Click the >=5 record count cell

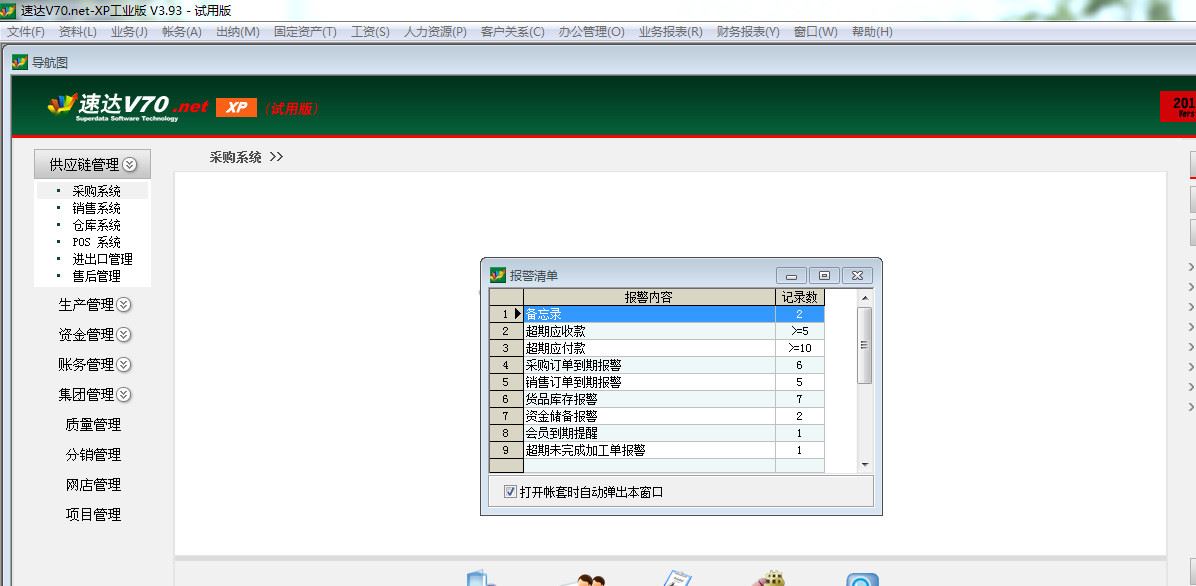pyautogui.click(x=799, y=331)
